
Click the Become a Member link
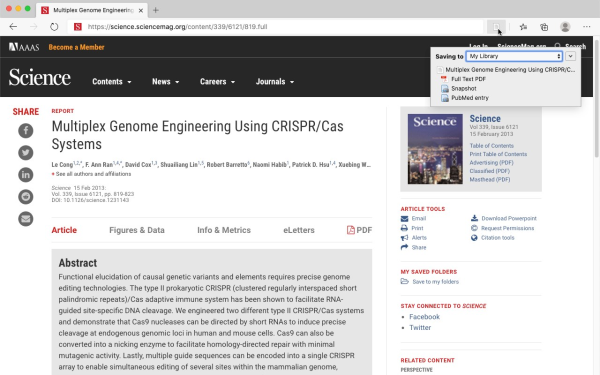point(77,47)
